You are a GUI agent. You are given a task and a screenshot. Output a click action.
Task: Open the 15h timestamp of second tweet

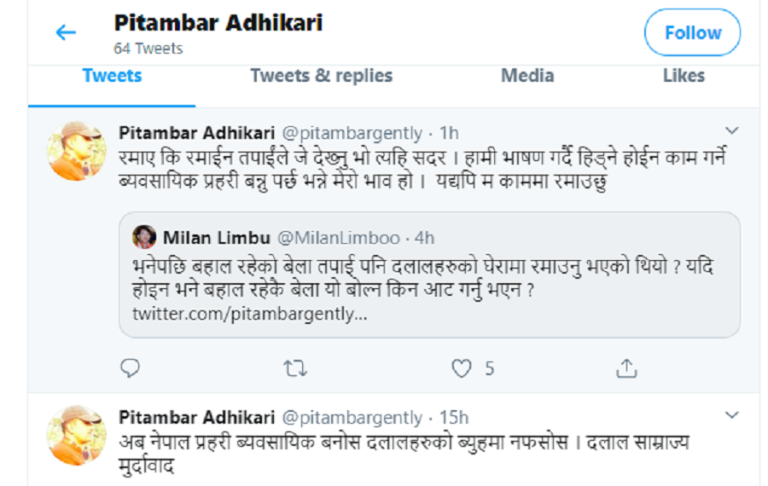click(453, 416)
